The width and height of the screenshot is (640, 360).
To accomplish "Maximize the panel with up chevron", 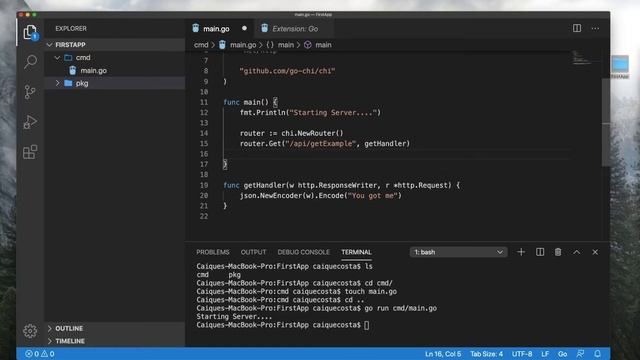I will 576,252.
